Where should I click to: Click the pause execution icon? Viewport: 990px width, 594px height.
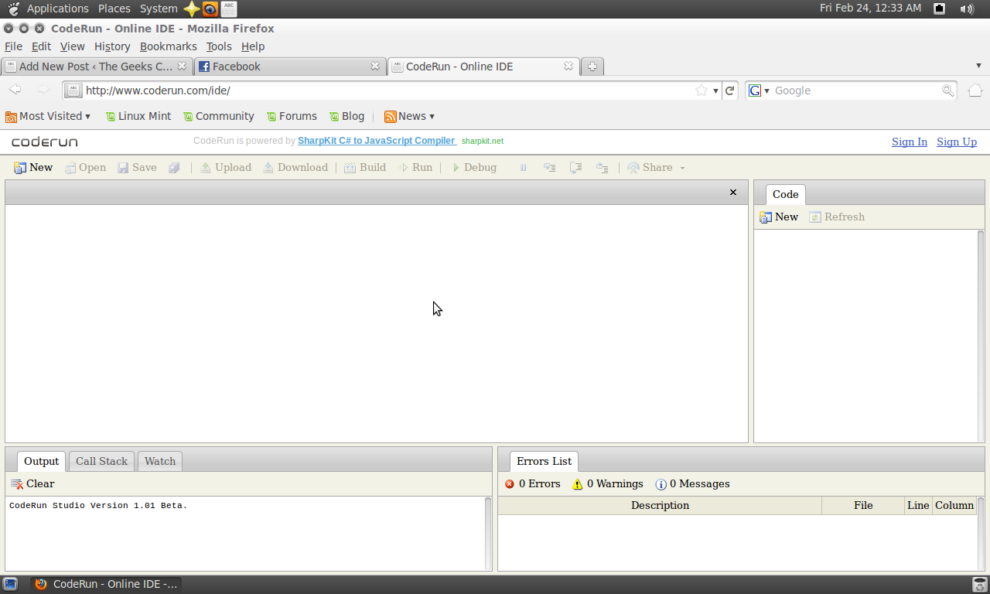tap(523, 168)
